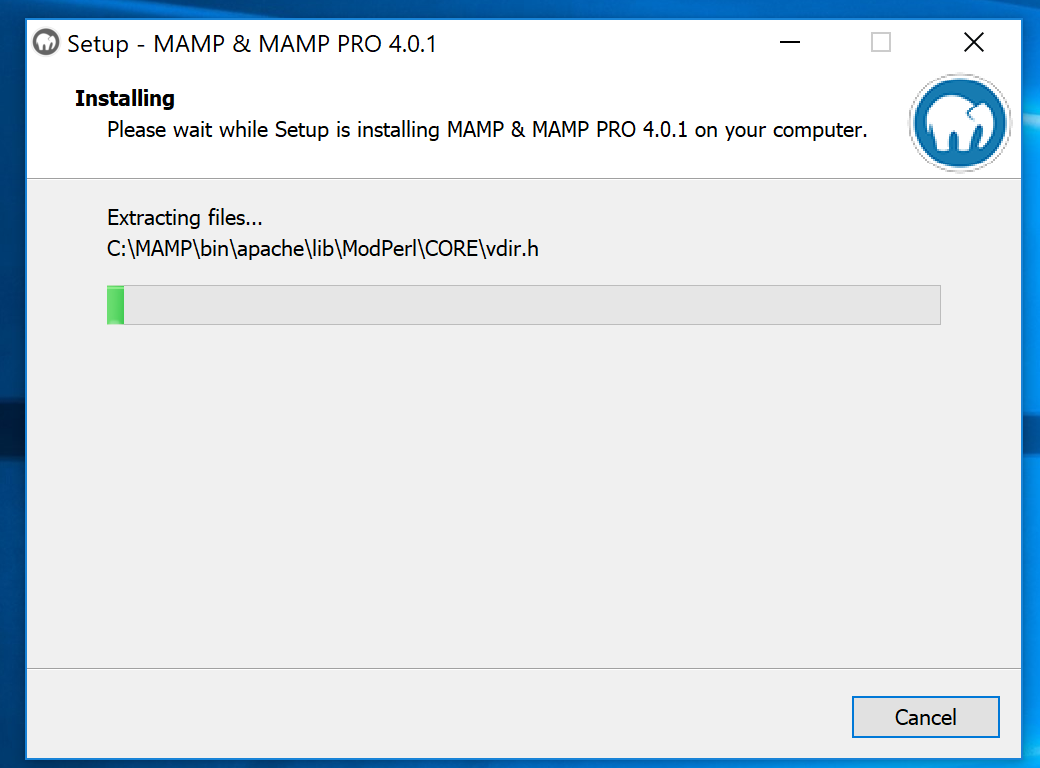Click the green filled part of progress bar

[x=115, y=305]
